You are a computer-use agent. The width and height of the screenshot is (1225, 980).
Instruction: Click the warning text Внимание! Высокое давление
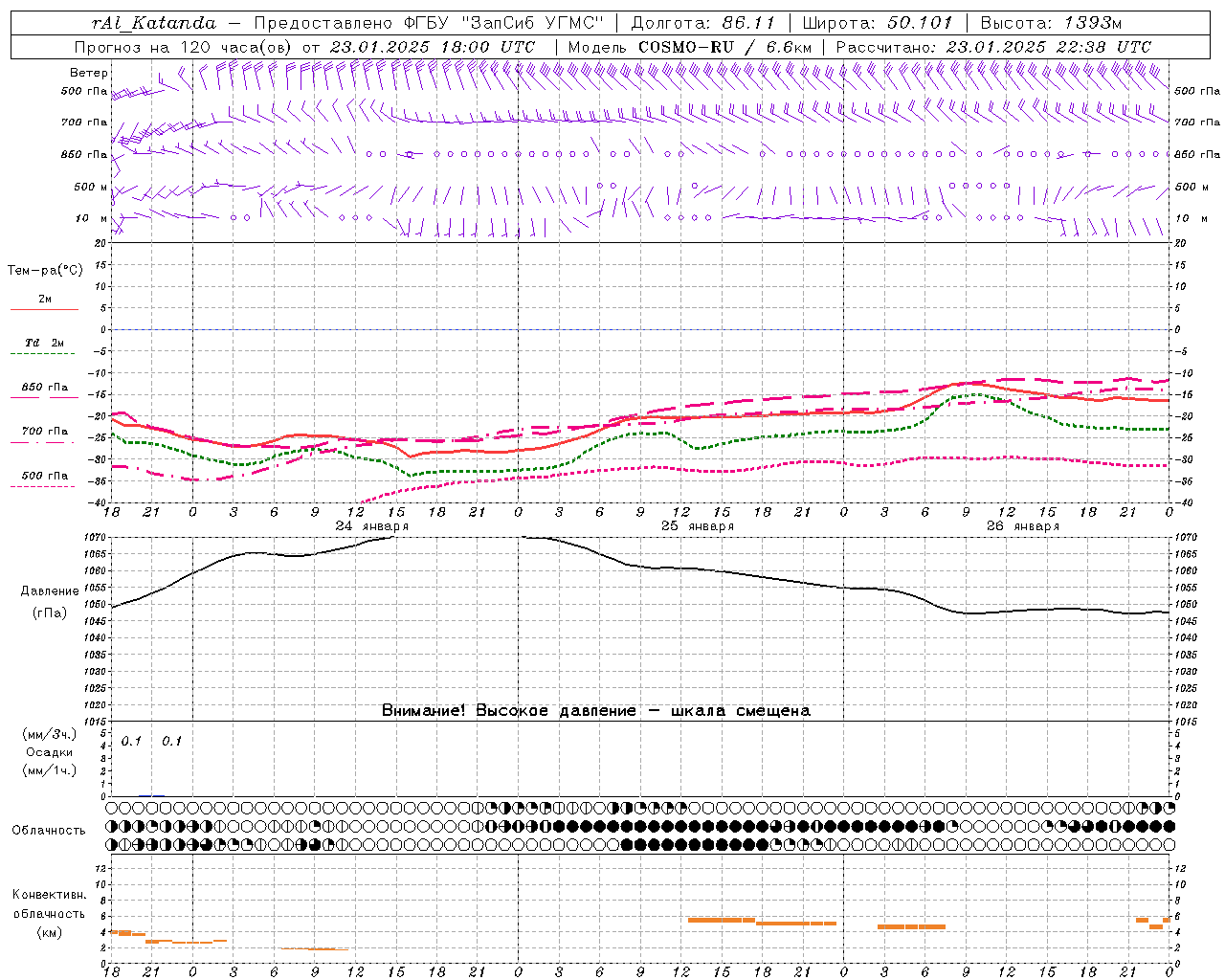(508, 711)
